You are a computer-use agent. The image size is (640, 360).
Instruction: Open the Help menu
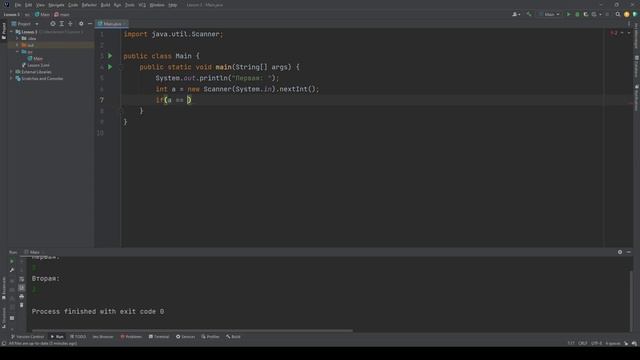173,5
